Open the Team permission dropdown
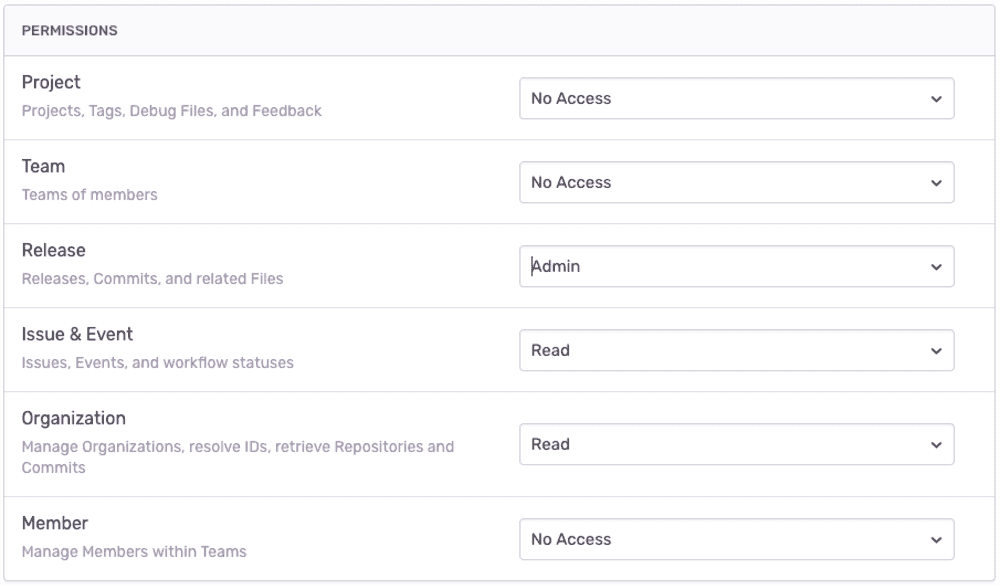Screen dimensions: 1000x585 point(736,182)
